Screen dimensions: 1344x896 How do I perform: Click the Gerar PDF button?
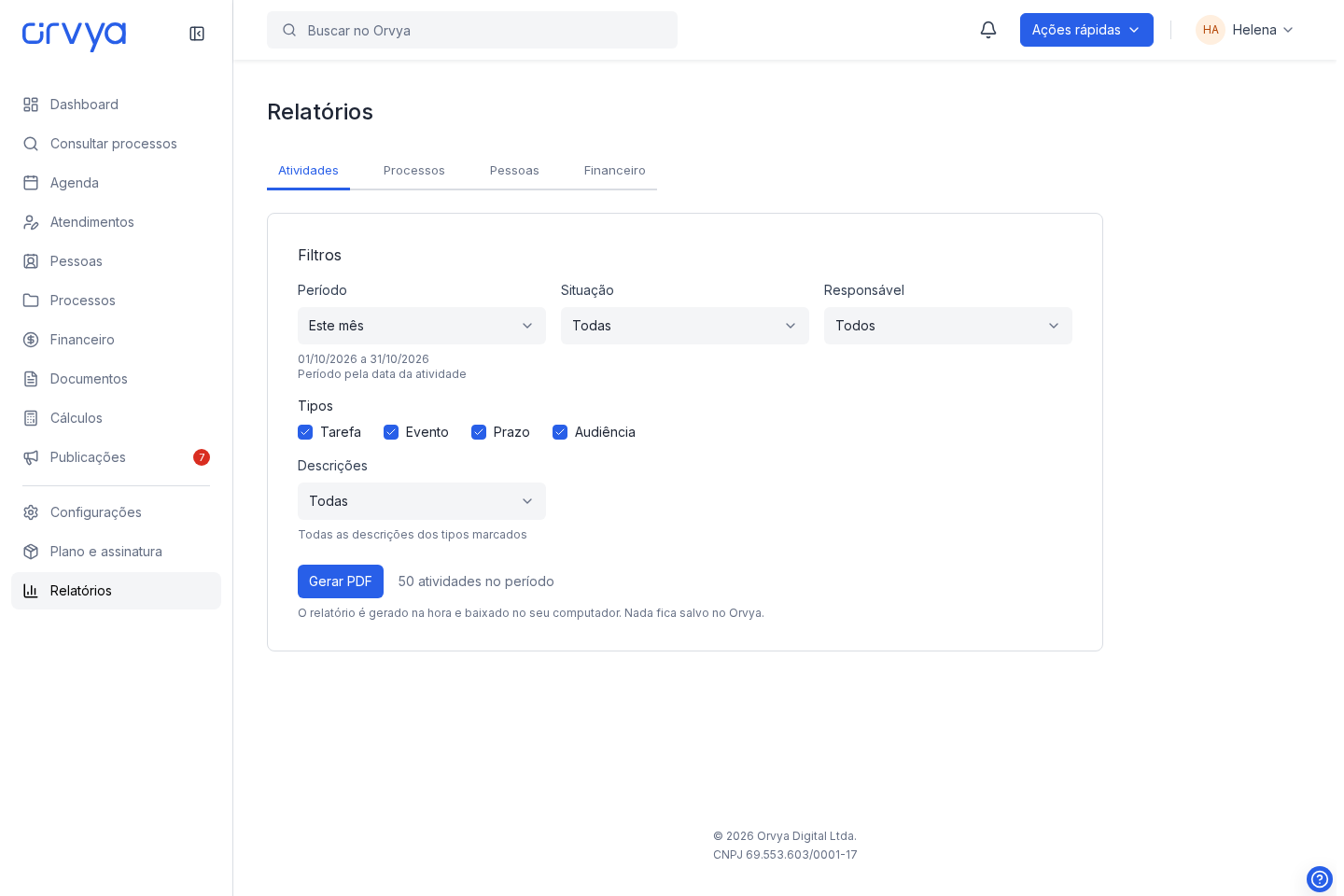(x=341, y=581)
